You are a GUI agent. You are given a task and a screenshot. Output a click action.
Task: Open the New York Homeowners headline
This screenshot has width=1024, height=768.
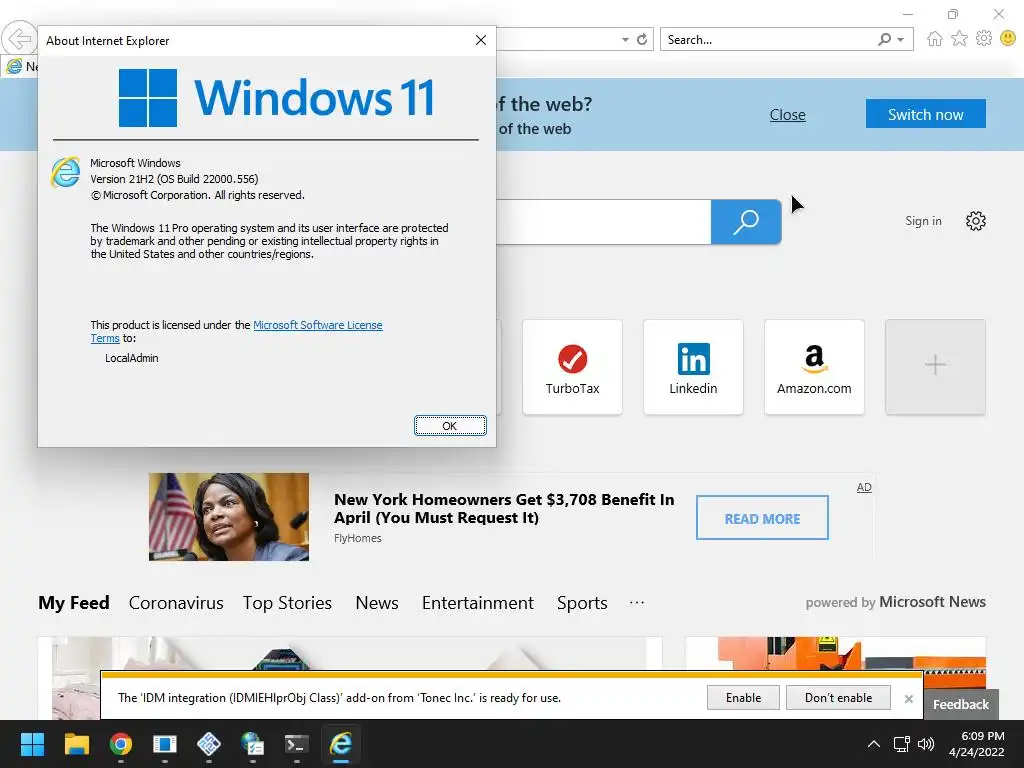[504, 509]
